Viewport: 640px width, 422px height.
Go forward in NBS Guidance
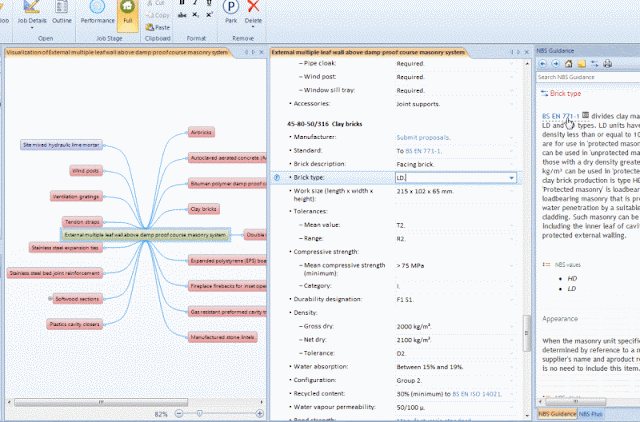click(x=556, y=64)
